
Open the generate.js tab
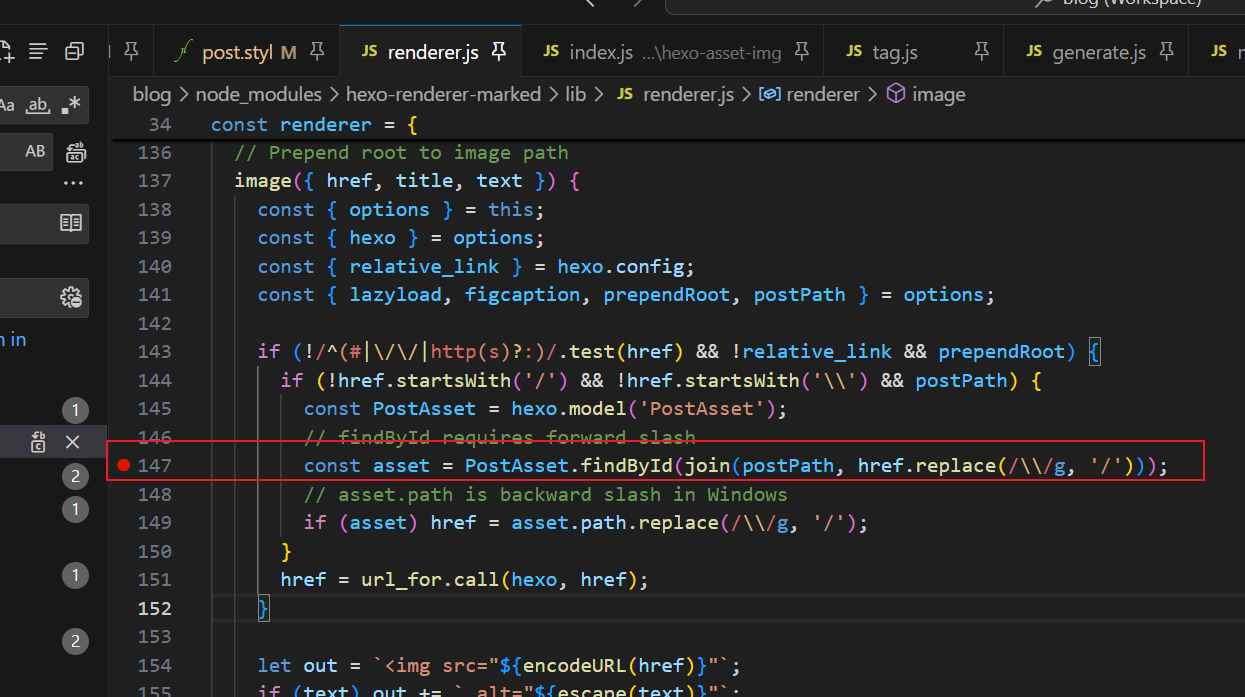[1098, 52]
